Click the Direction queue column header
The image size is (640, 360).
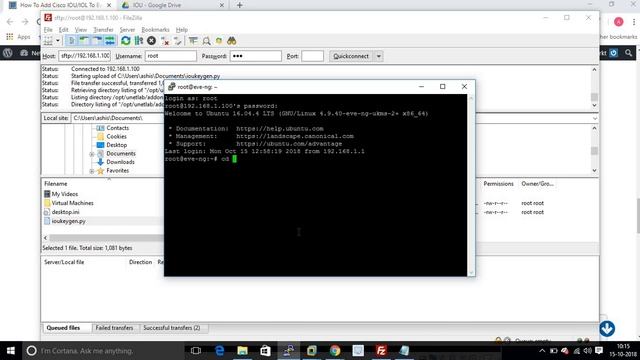coord(140,262)
